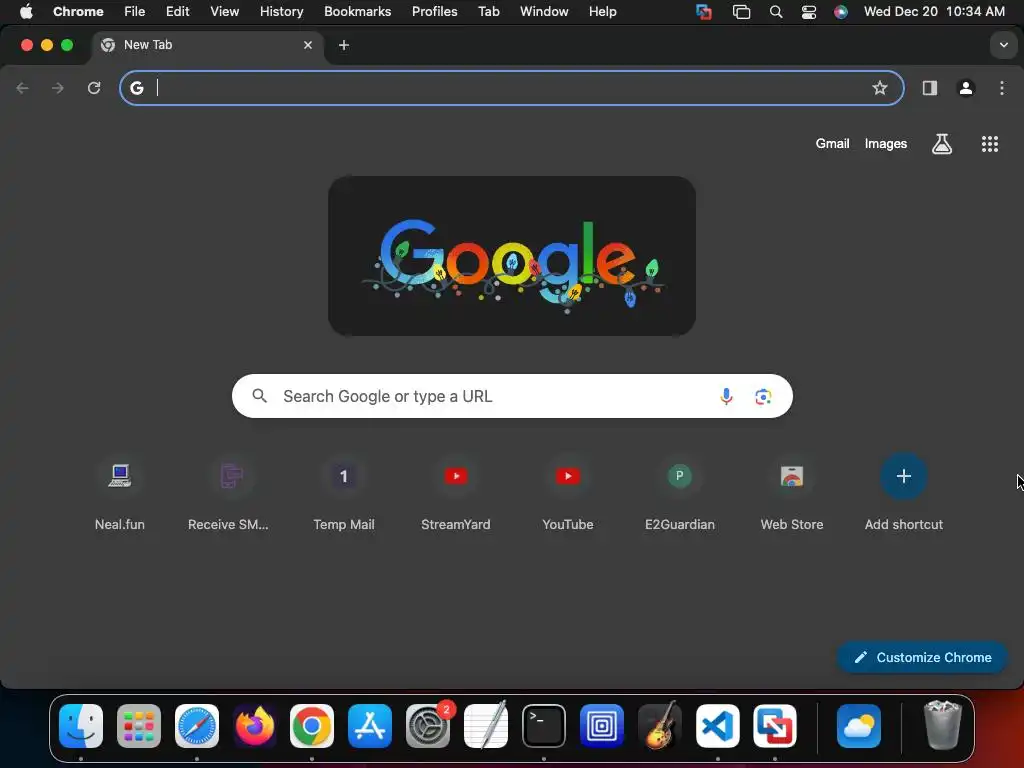Screen dimensions: 1024x768
Task: Open the Help menu
Action: pyautogui.click(x=602, y=11)
